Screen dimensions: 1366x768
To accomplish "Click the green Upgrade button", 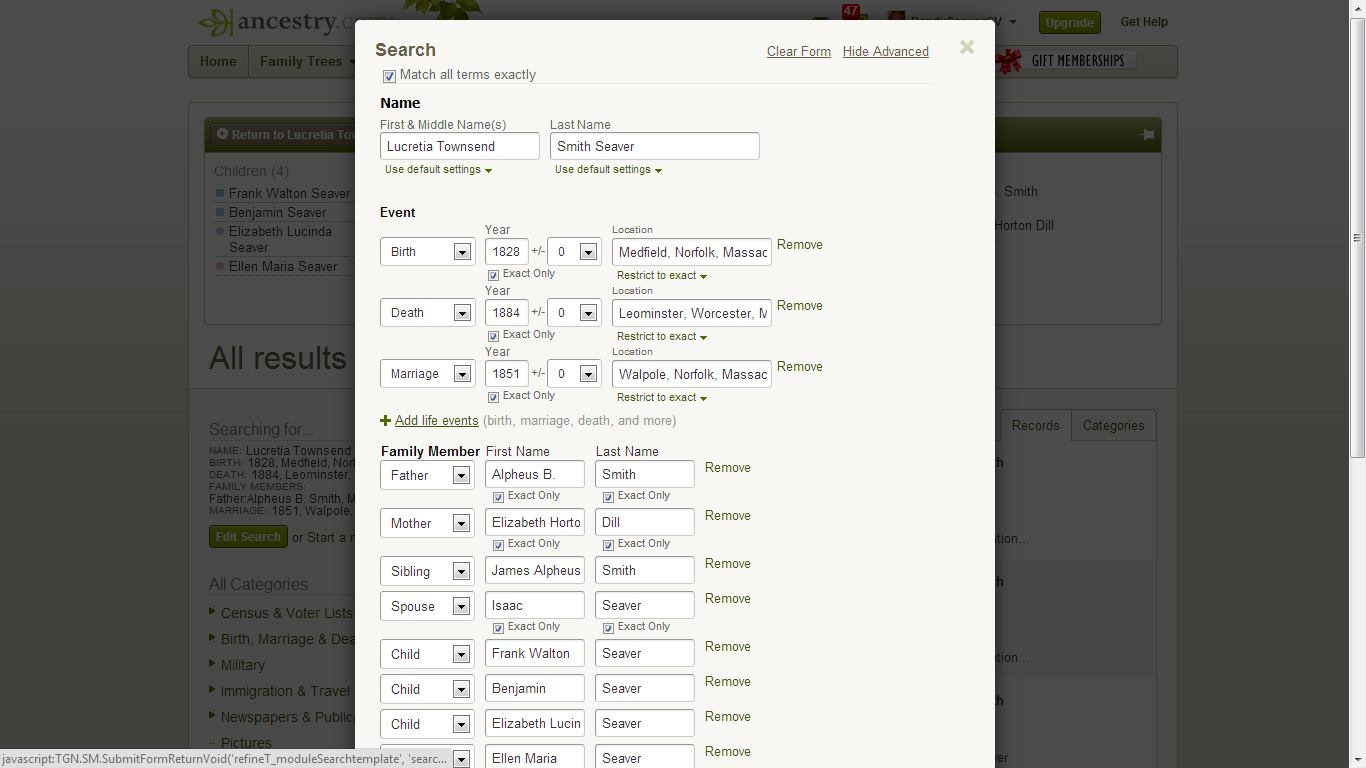I will 1070,22.
